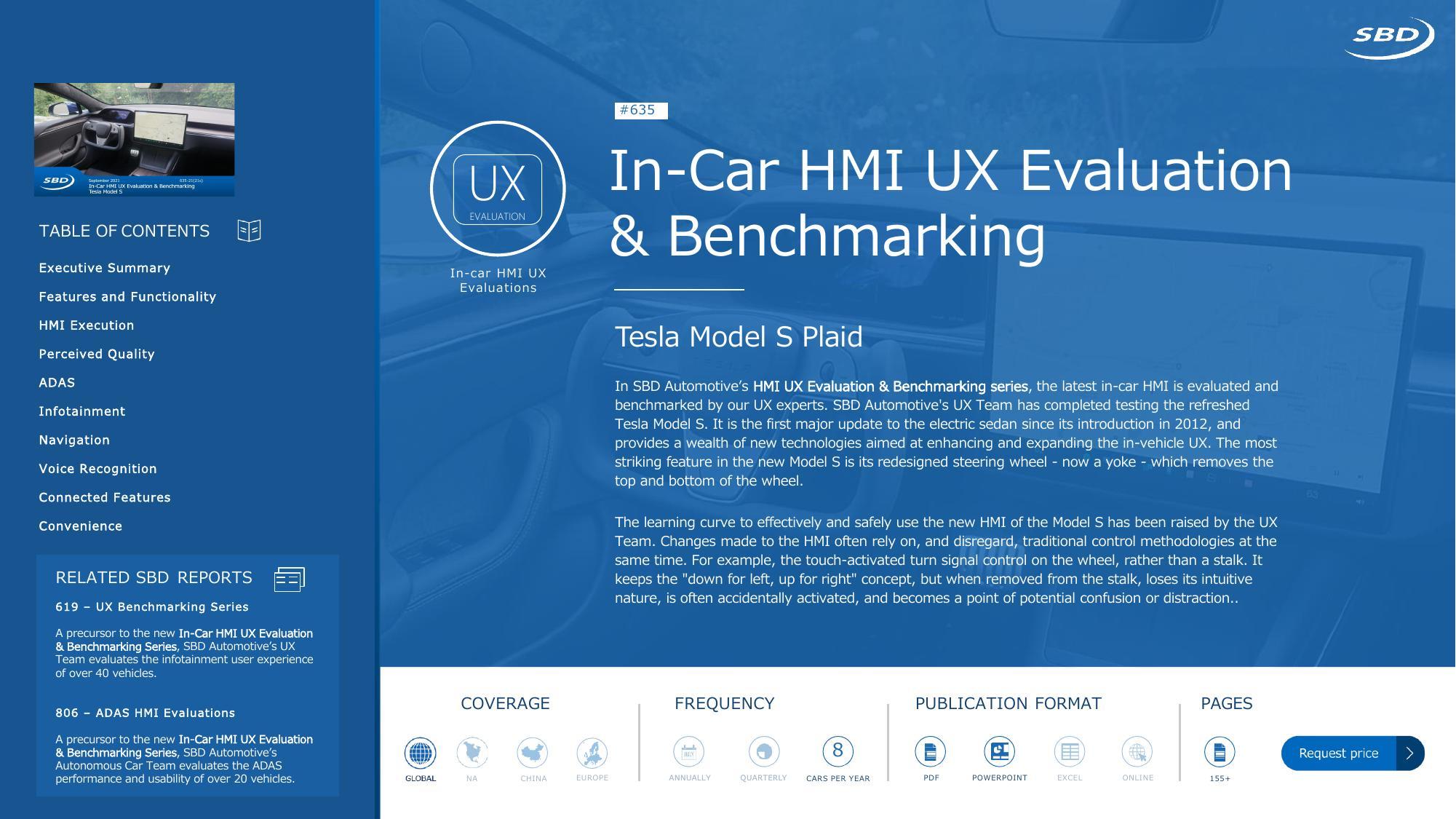Viewport: 1456px width, 819px height.
Task: Click the Global coverage globe icon
Action: point(419,750)
